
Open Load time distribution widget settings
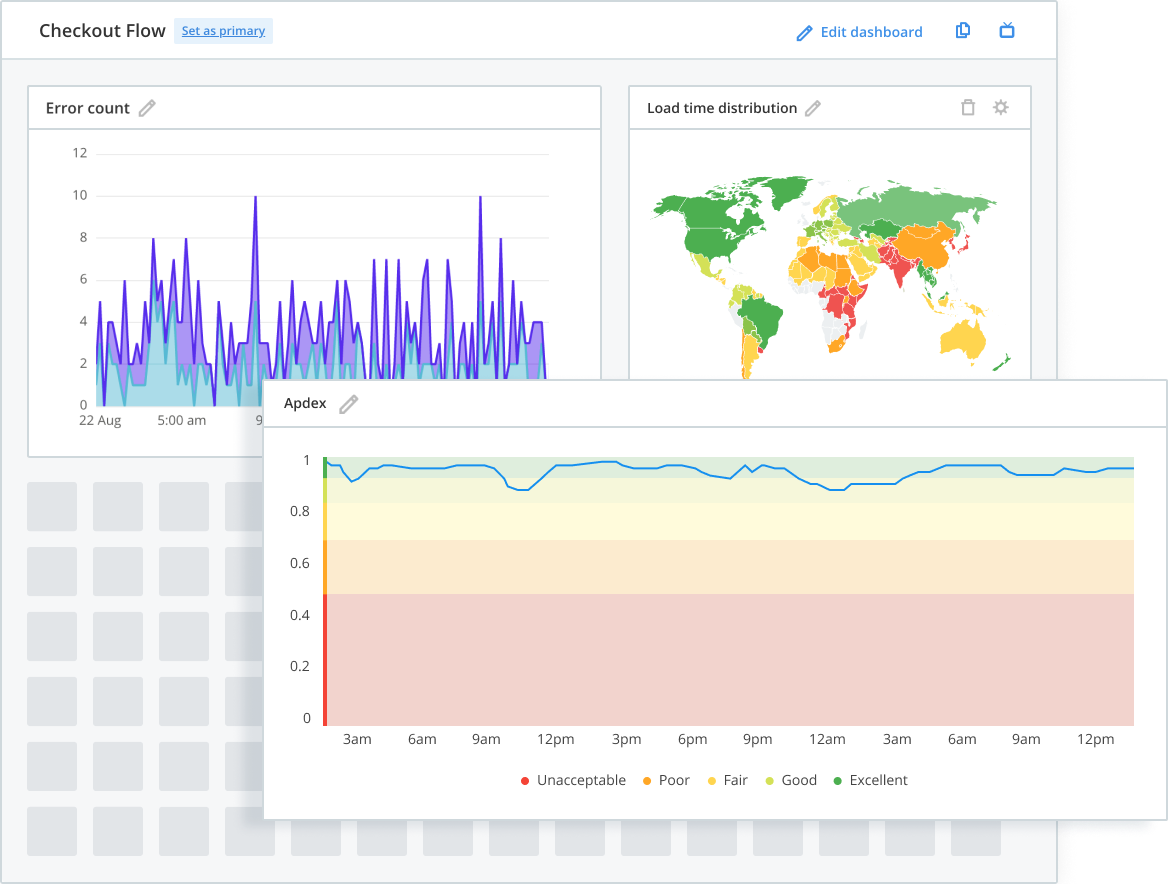click(x=1001, y=107)
